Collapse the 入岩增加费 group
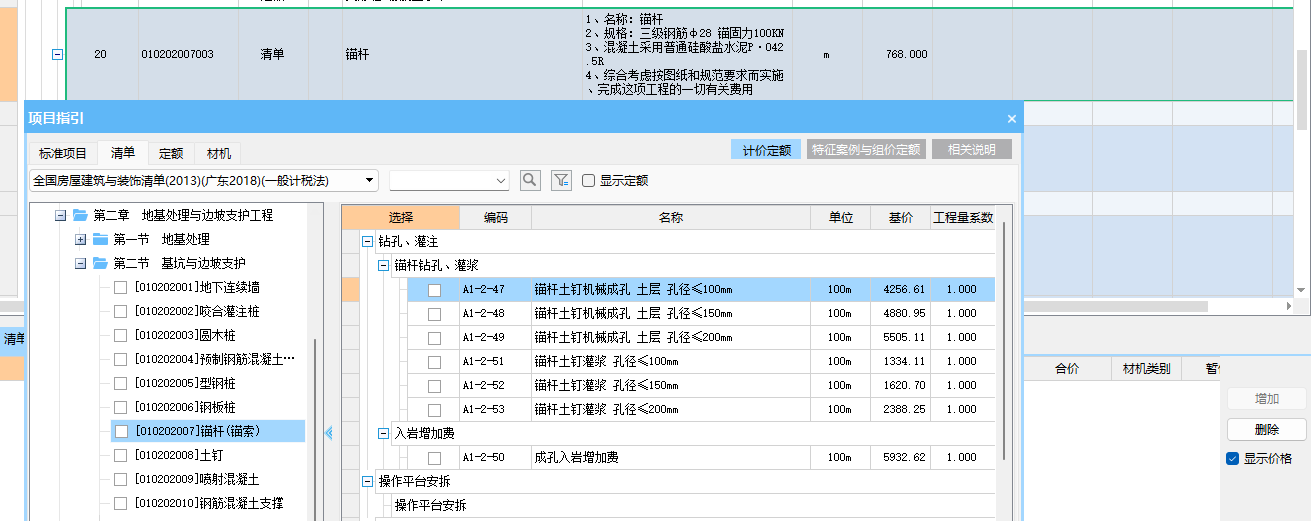Screen dimensions: 1311x521 coord(383,433)
